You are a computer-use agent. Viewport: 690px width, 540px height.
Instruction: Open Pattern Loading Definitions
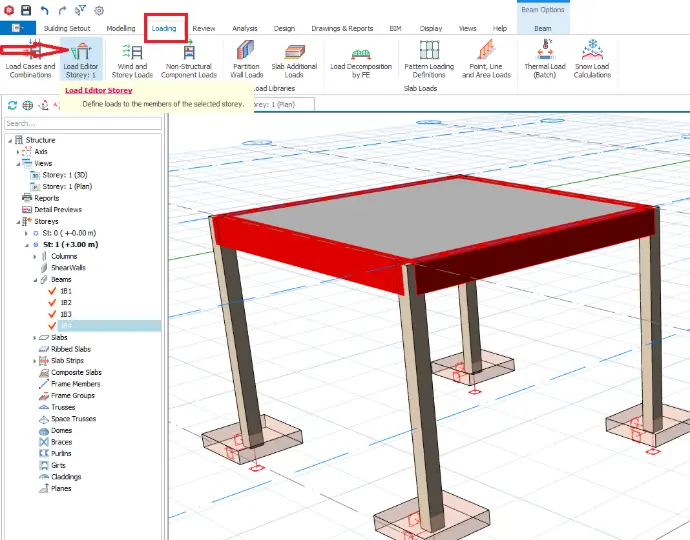[429, 59]
